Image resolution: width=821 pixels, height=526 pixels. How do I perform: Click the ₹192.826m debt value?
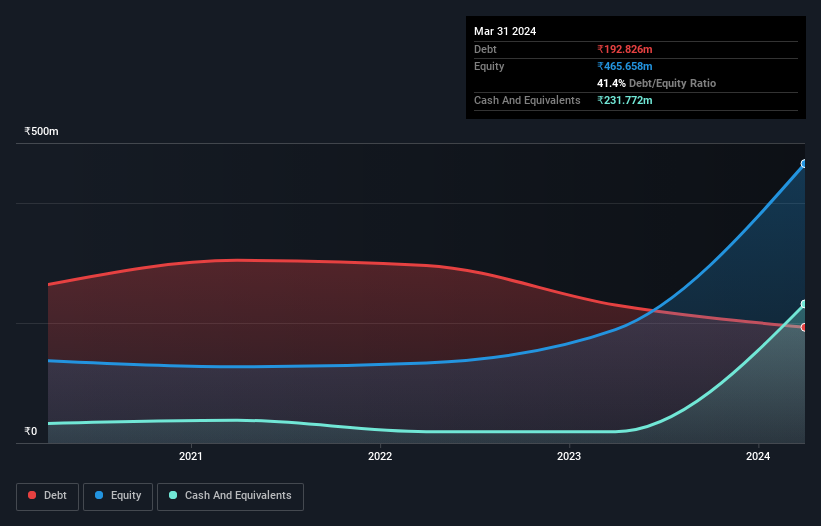(625, 49)
